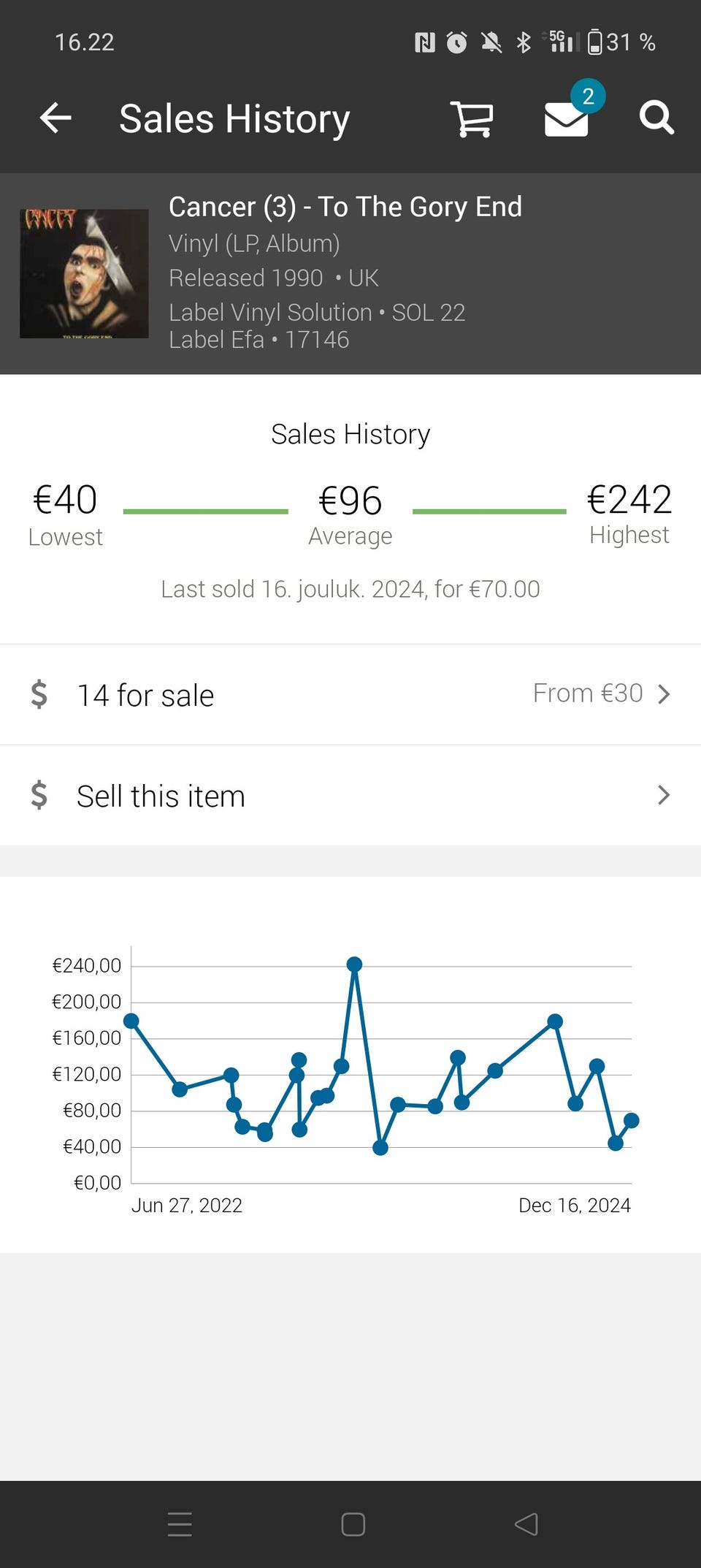Tap the search magnifier icon
Screen dimensions: 701x1568
coord(656,118)
